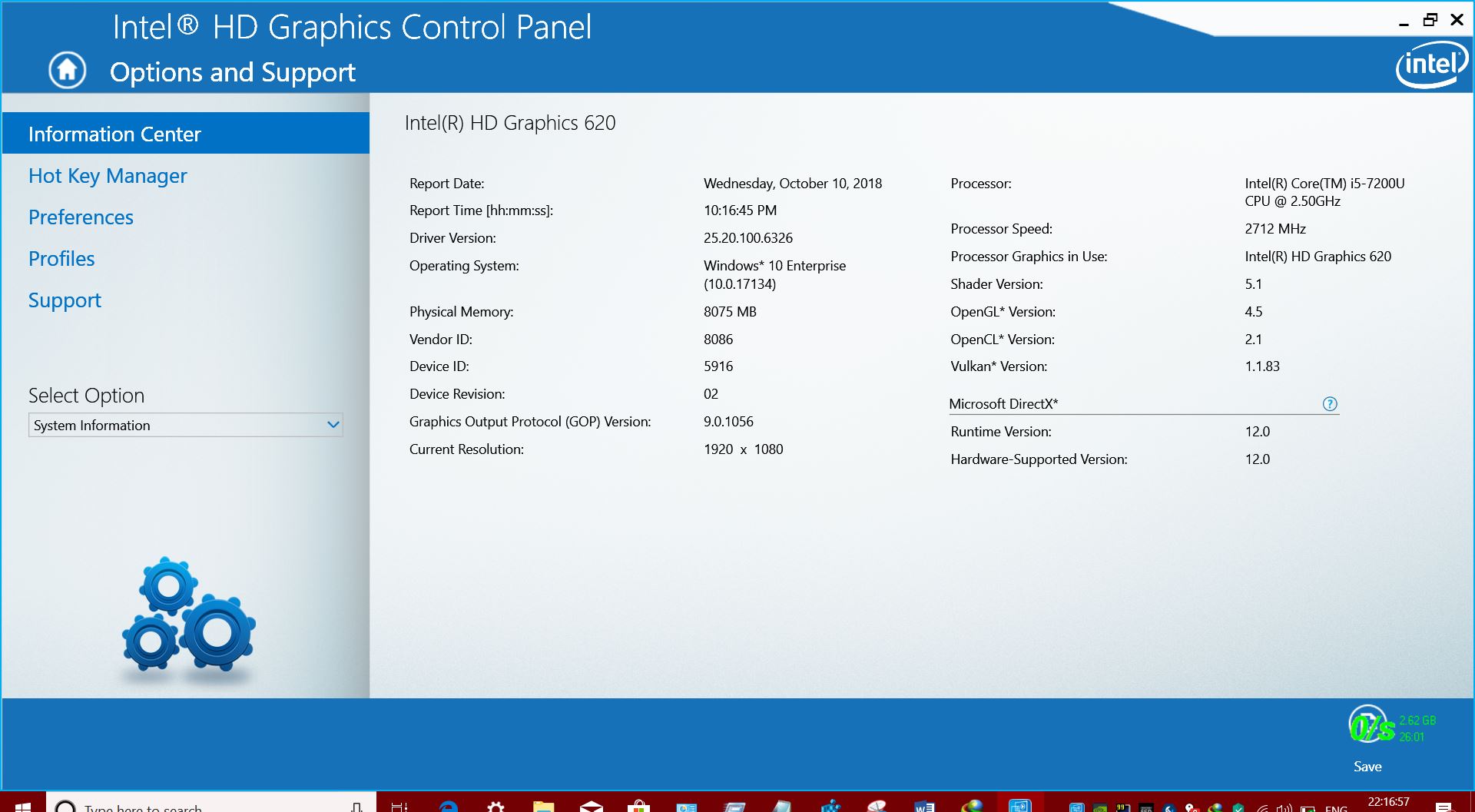Click vendor ID value 8086
Screen dimensions: 1475x812
click(718, 340)
